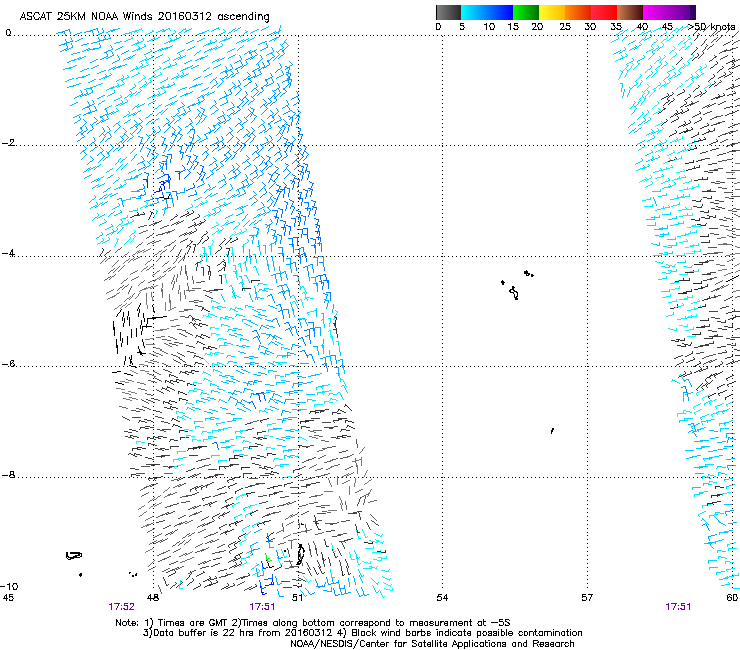Viewport: 740px width, 650px height.
Task: Click latitude axis label '-4'
Action: point(9,253)
